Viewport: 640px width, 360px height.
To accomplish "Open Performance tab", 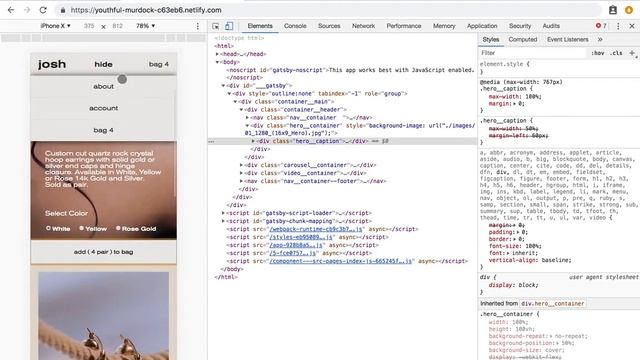I will [404, 26].
